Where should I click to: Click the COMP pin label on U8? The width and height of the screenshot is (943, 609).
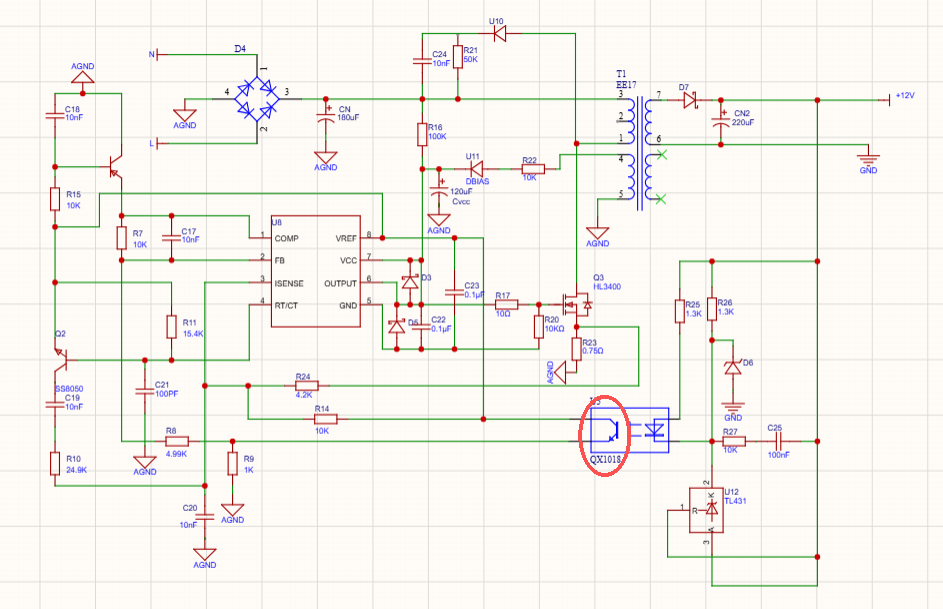click(x=287, y=239)
